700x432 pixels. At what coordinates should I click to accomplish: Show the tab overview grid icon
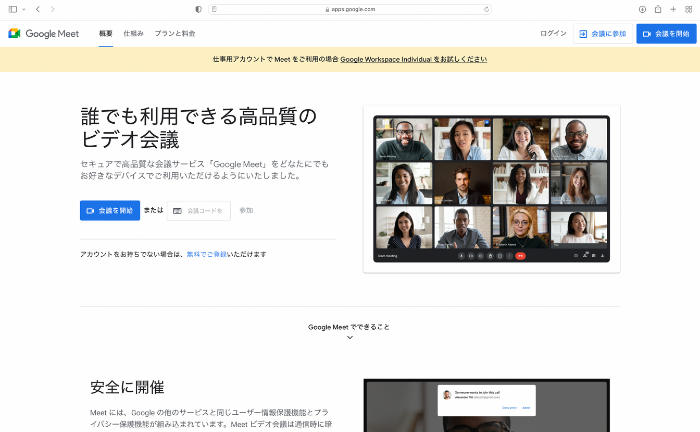click(688, 9)
